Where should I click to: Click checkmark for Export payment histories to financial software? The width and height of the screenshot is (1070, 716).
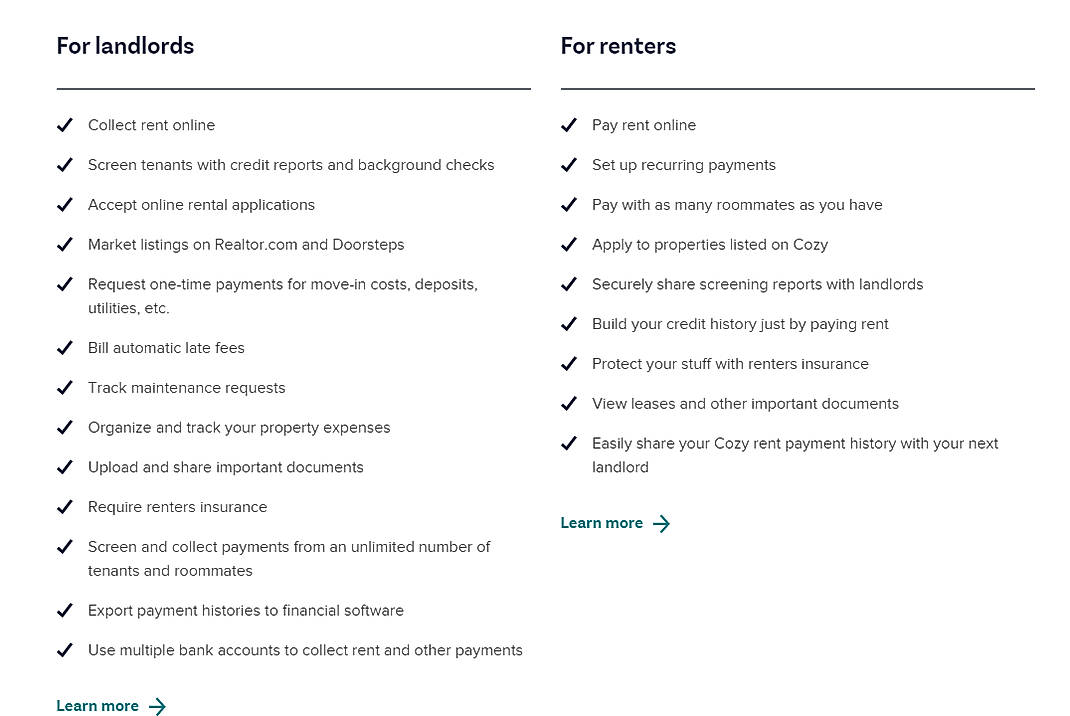tap(65, 611)
